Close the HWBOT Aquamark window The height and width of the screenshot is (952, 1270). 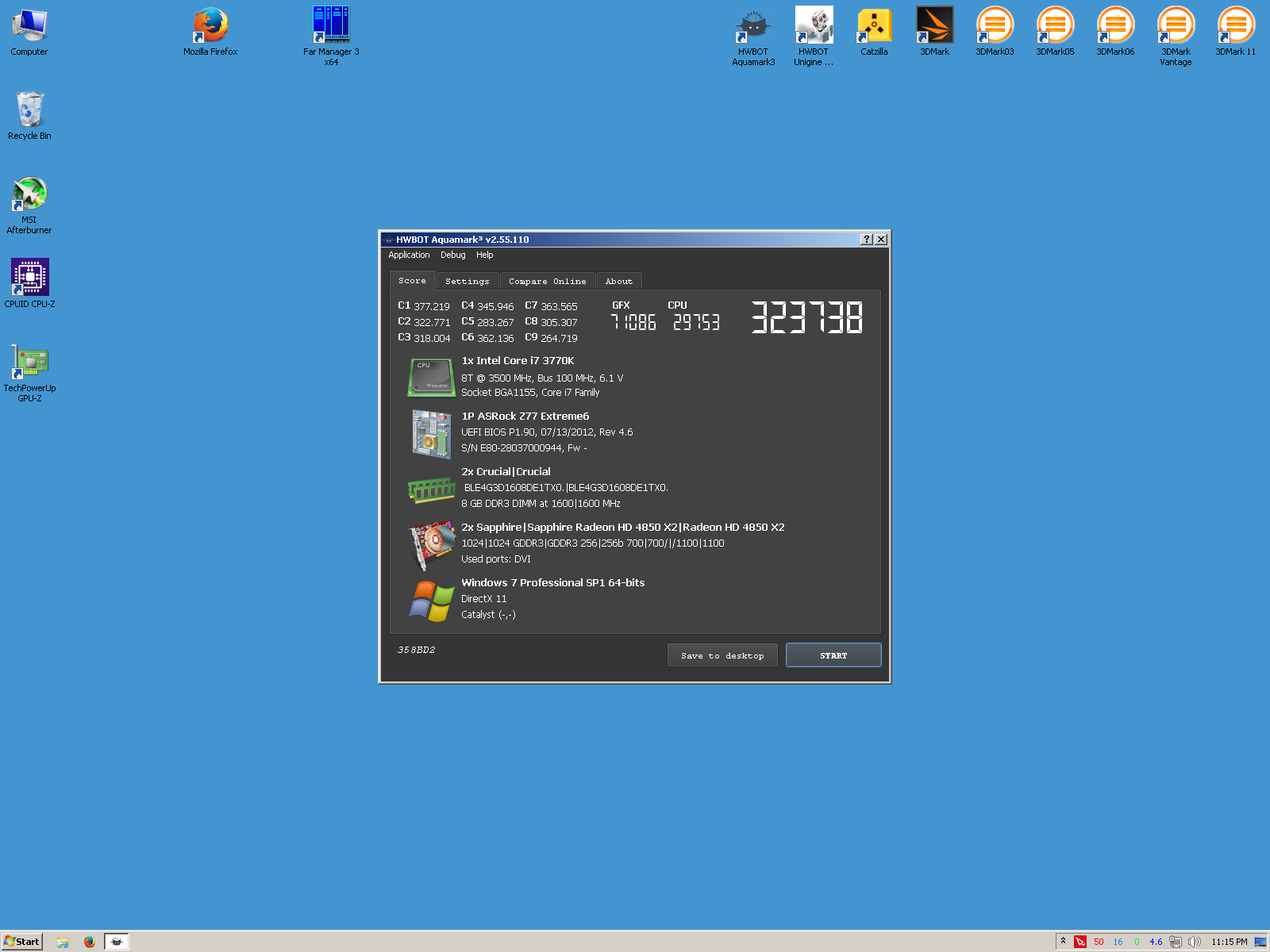881,239
